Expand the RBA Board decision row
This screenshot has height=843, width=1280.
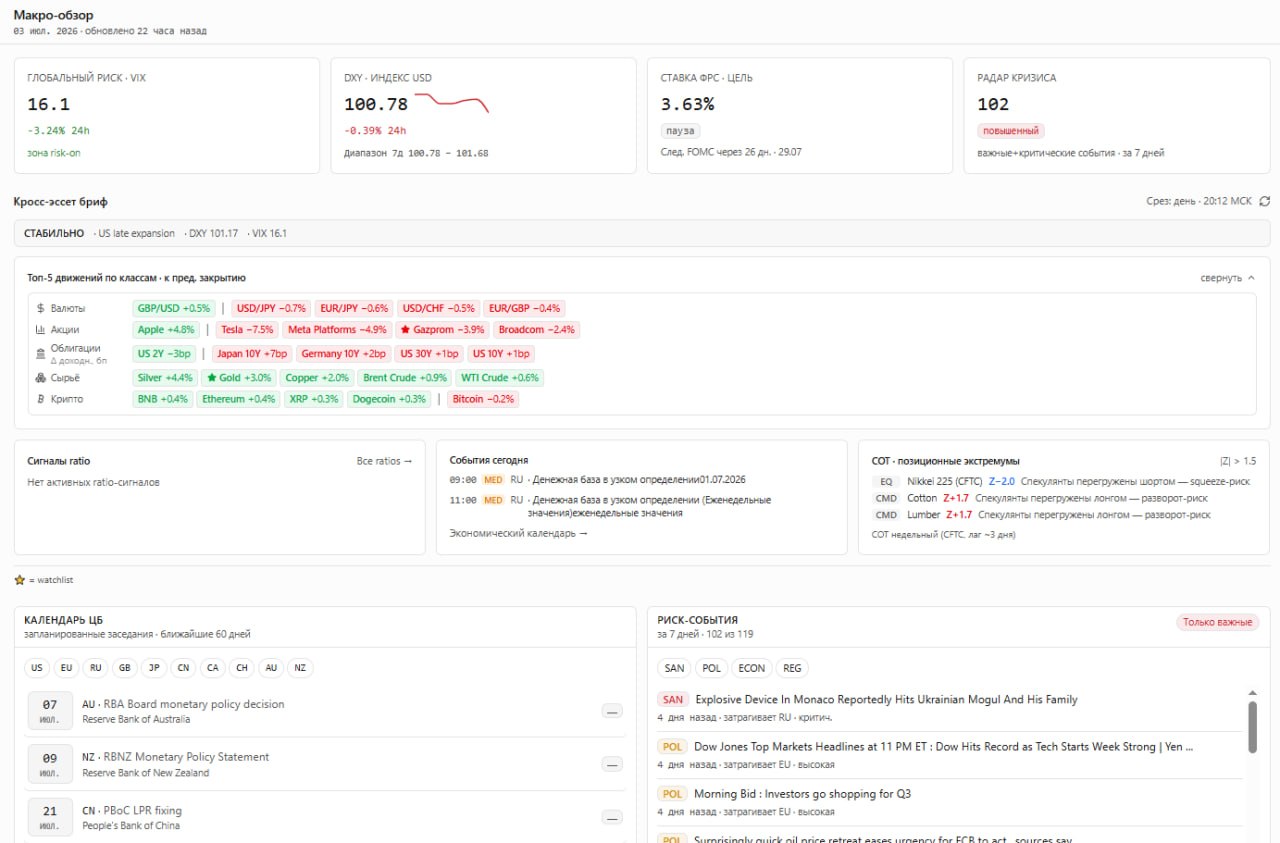click(612, 711)
